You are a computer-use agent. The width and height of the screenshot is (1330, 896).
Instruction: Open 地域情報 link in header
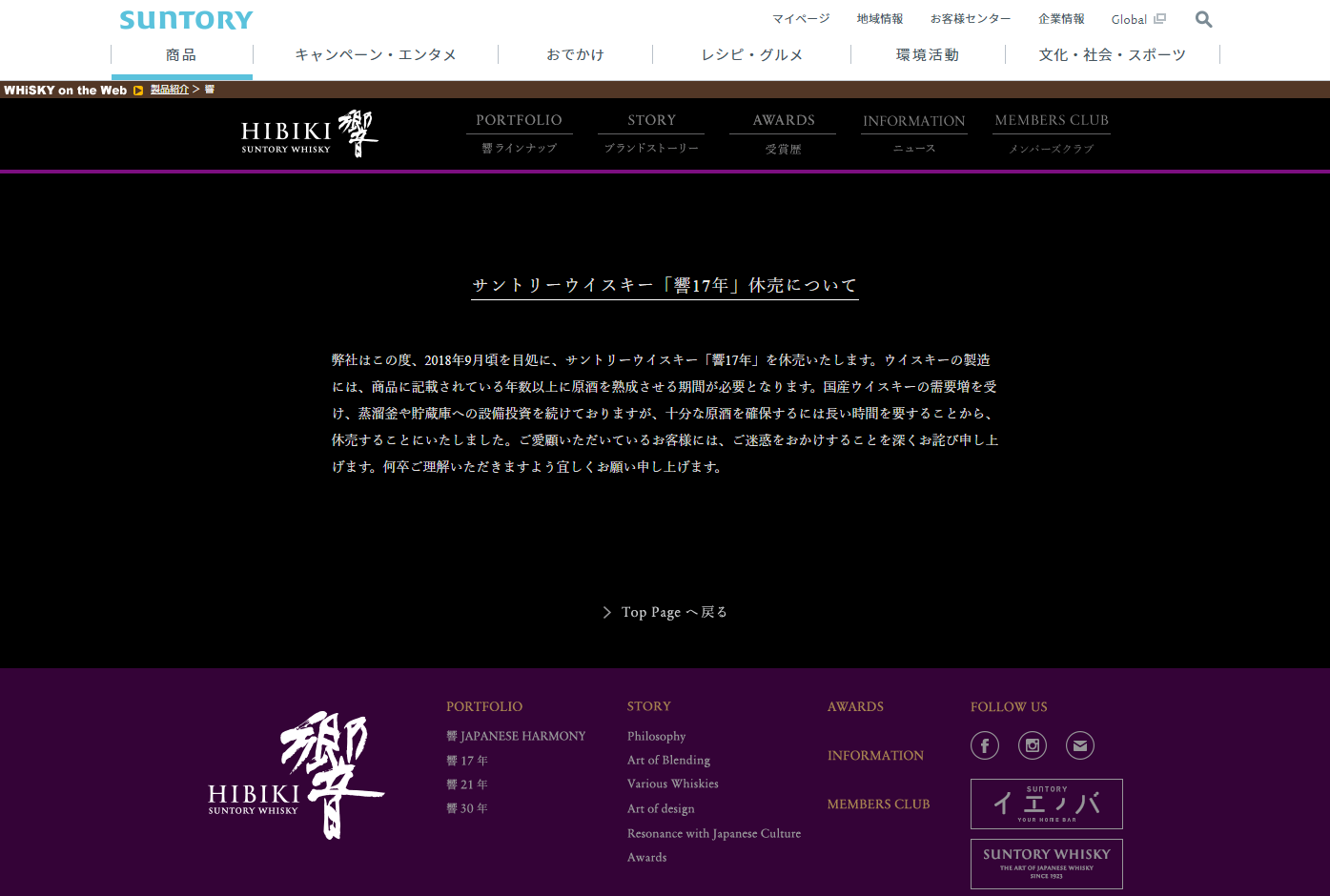pyautogui.click(x=880, y=19)
